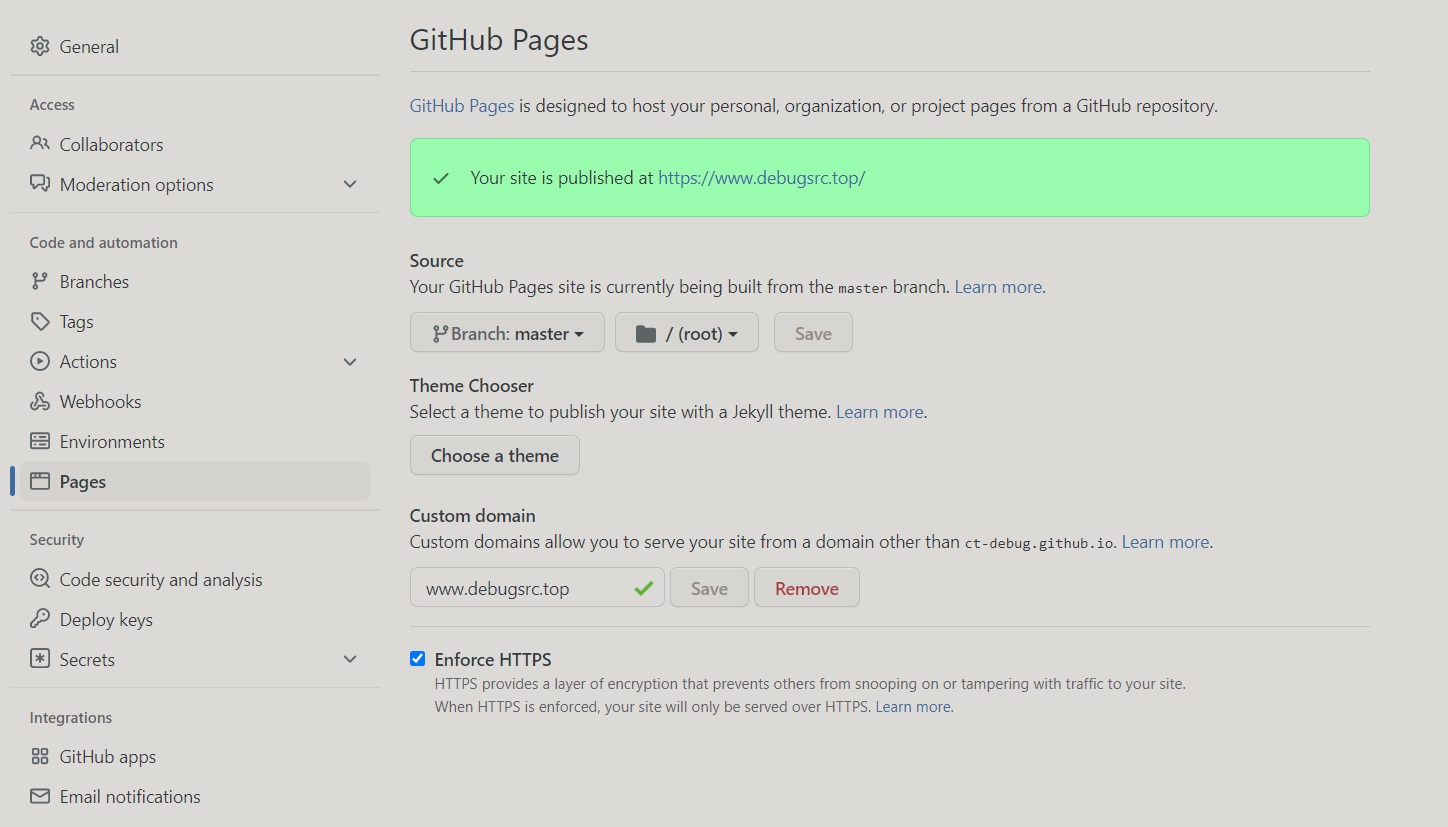The height and width of the screenshot is (827, 1448).
Task: Click the Branches git-branch icon
Action: pos(40,282)
